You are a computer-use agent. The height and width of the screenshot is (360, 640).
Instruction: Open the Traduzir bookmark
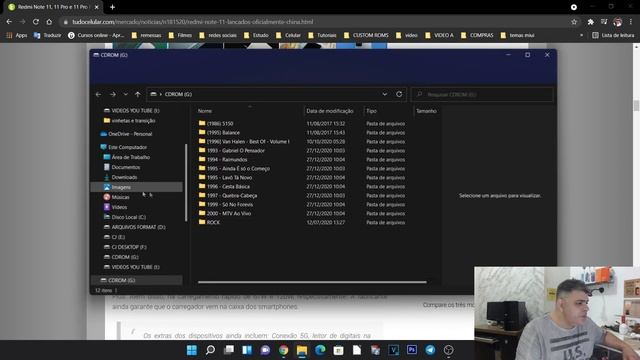pyautogui.click(x=48, y=35)
